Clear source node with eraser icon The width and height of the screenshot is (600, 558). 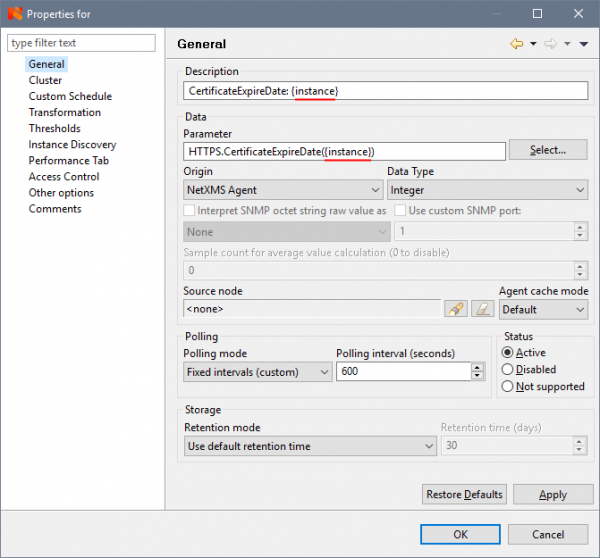(481, 310)
